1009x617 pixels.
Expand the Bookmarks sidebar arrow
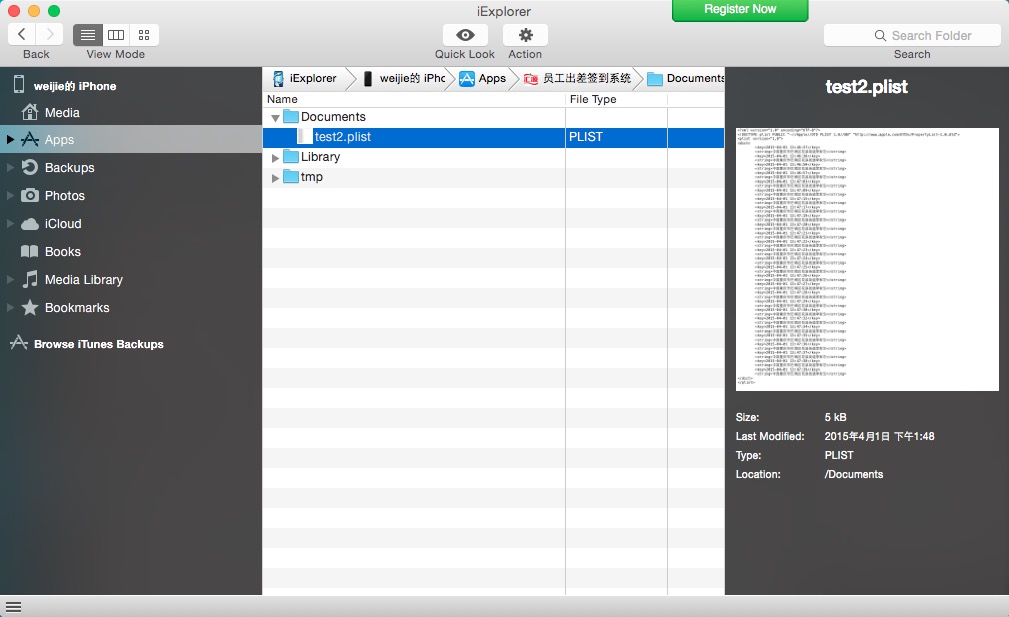click(10, 308)
